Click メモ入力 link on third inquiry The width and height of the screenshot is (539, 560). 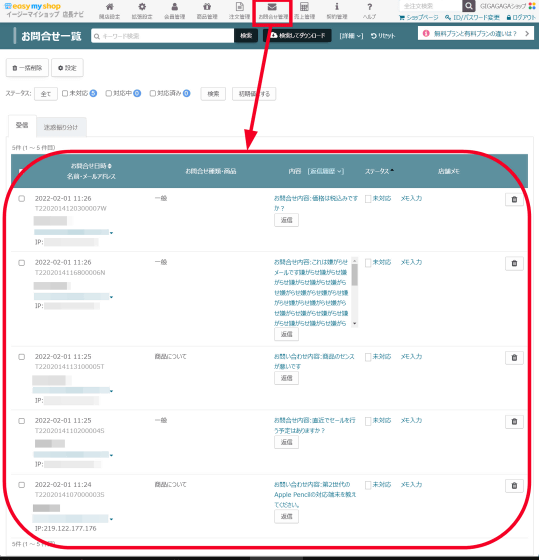point(411,356)
